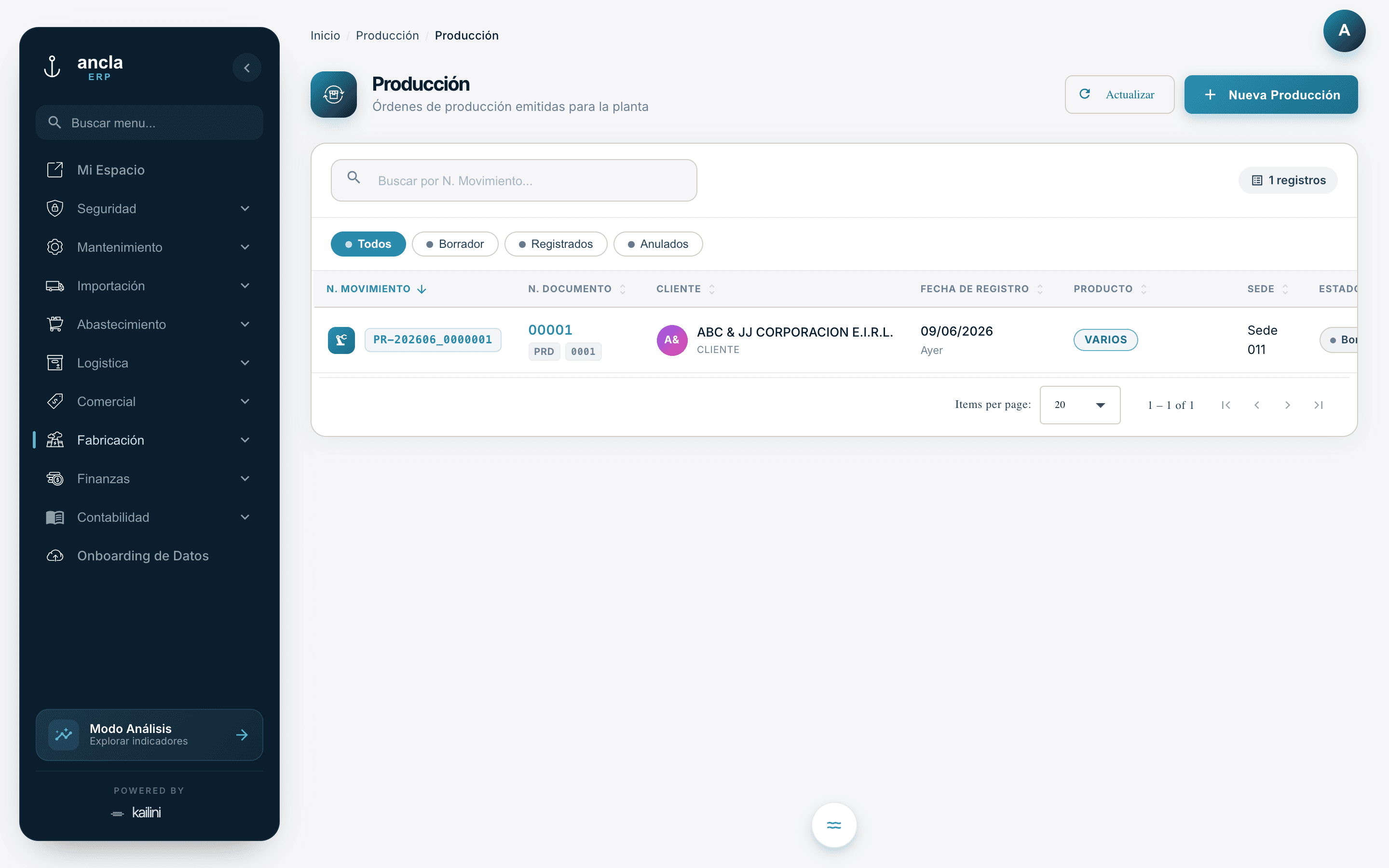The width and height of the screenshot is (1389, 868).
Task: Sort by Sede column
Action: click(1268, 289)
